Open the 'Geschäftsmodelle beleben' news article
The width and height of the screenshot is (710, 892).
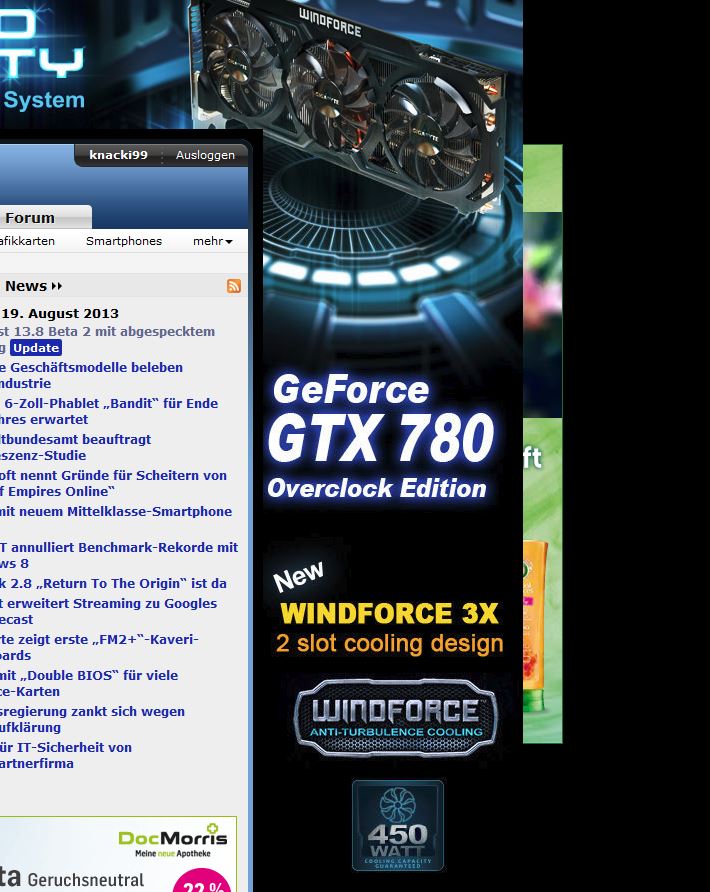pos(91,375)
